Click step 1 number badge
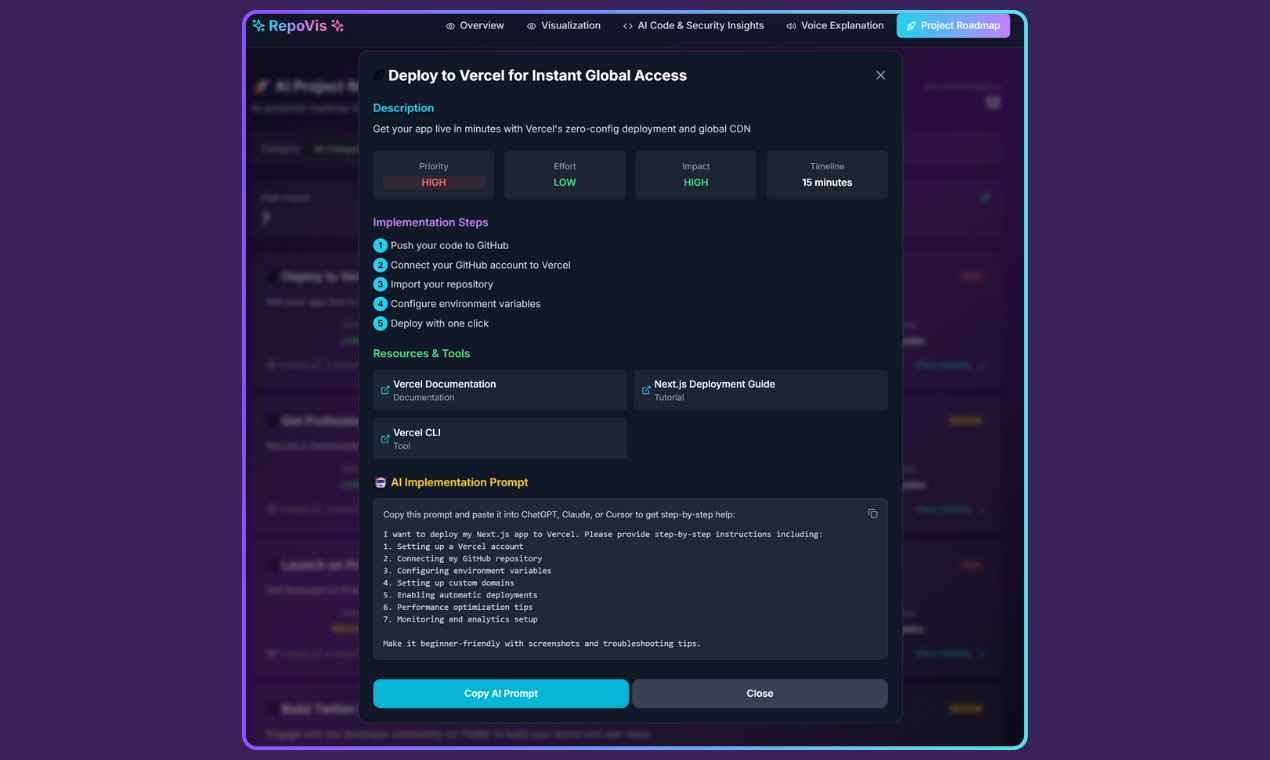 coord(380,245)
